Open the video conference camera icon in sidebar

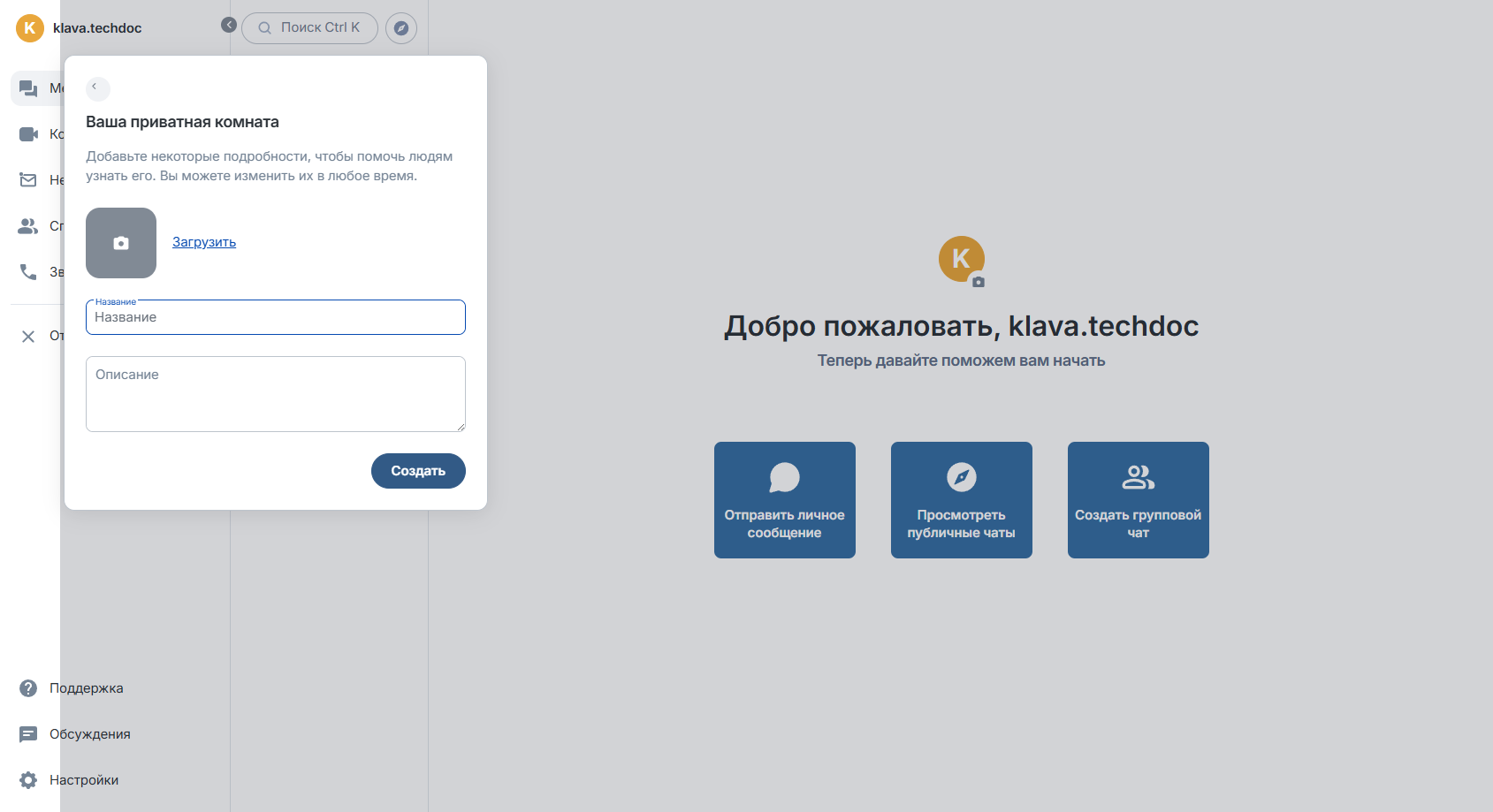tap(28, 134)
